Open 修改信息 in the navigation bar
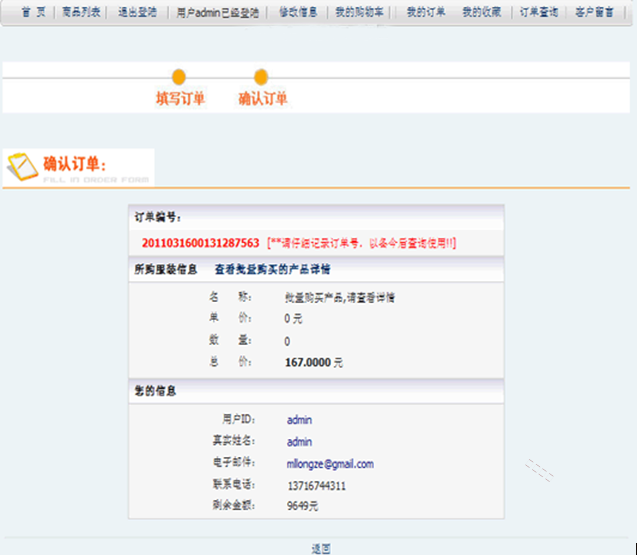Screen dimensions: 637x555 pyautogui.click(x=298, y=12)
